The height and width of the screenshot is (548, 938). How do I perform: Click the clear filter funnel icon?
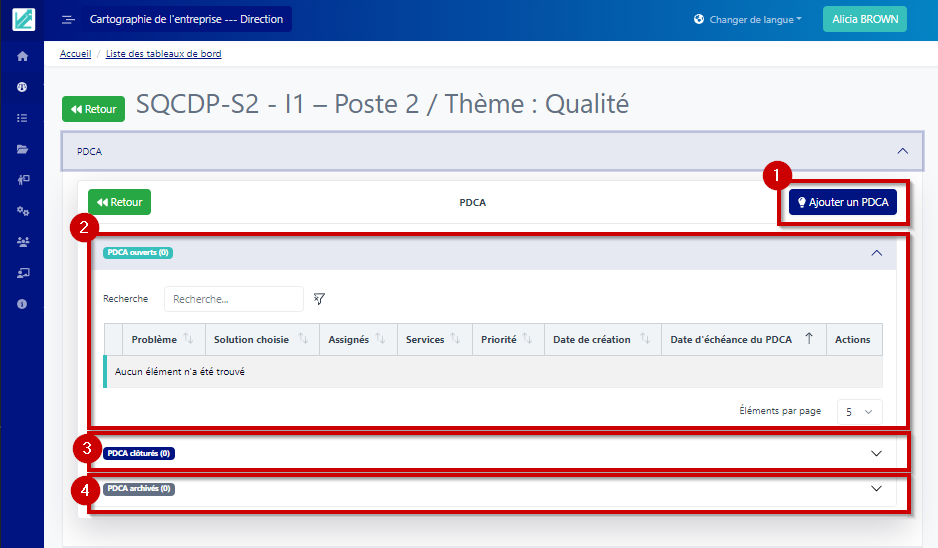[319, 299]
